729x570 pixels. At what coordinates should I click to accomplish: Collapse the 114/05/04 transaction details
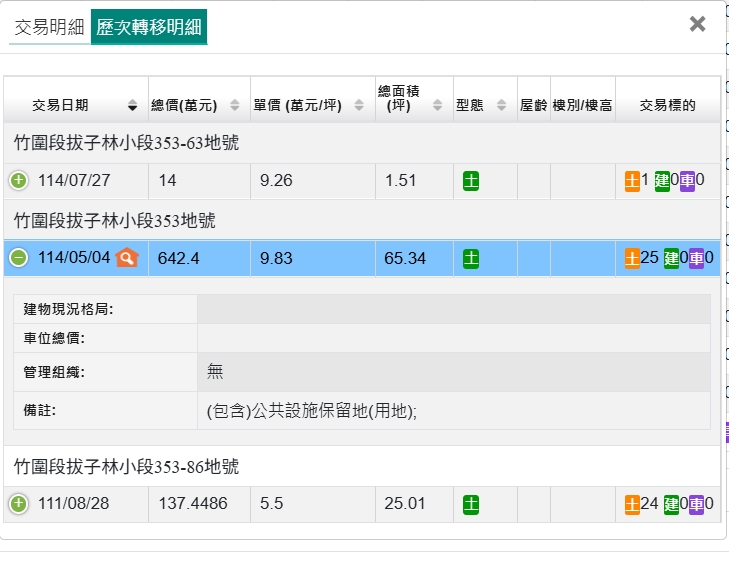(18, 258)
